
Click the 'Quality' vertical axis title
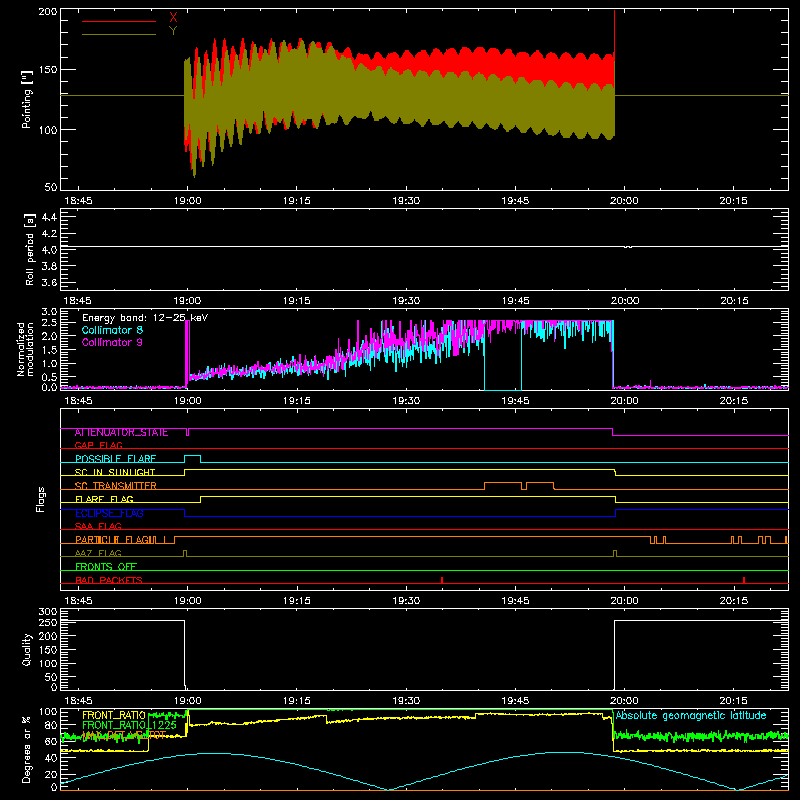27,649
